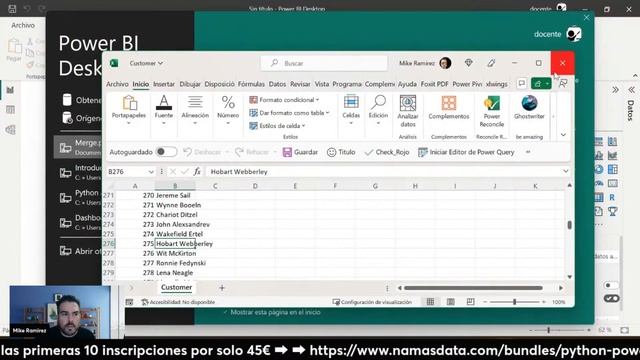This screenshot has height=360, width=640.
Task: Select cell Wynne Booeln
Action: tap(175, 205)
